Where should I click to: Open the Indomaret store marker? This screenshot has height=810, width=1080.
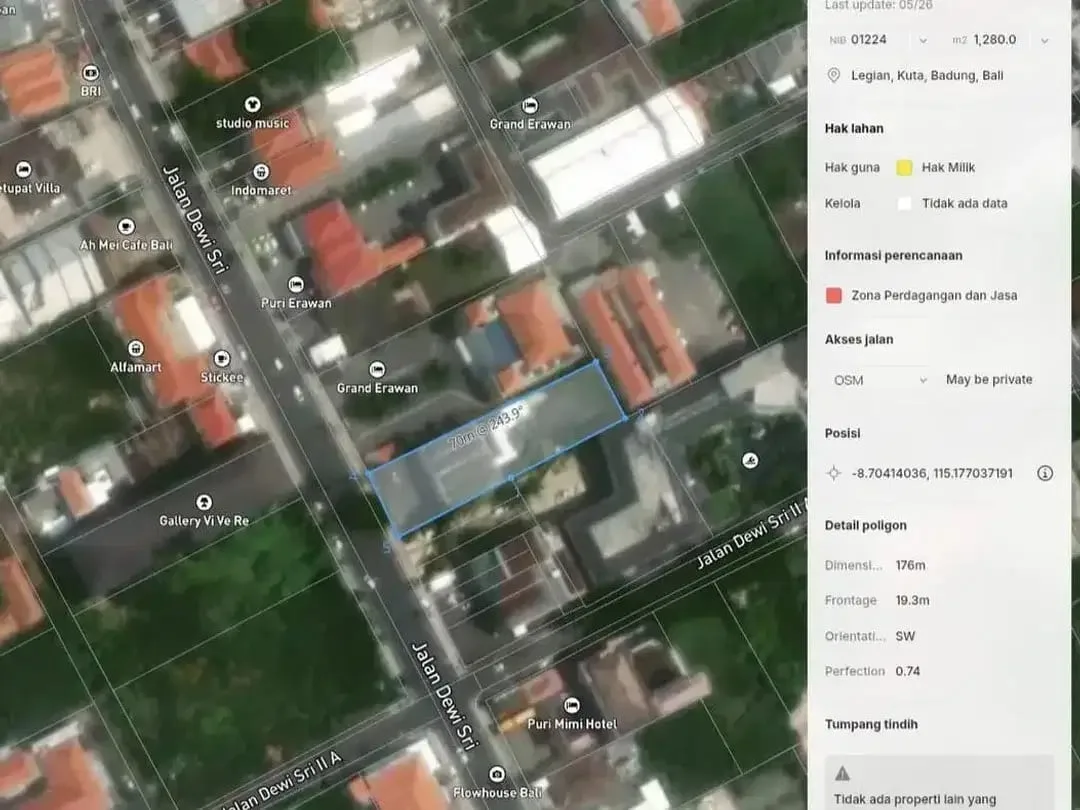(x=260, y=172)
